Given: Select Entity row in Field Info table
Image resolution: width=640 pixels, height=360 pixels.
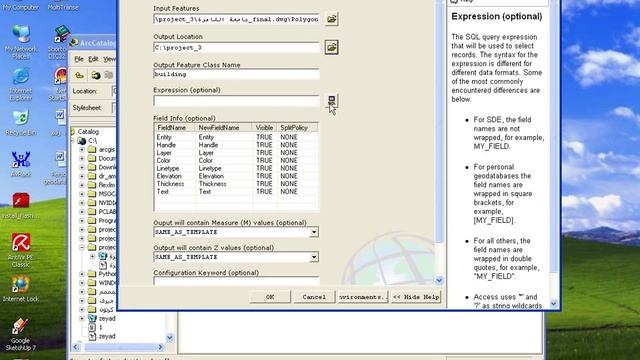Looking at the screenshot, I should click(x=236, y=137).
